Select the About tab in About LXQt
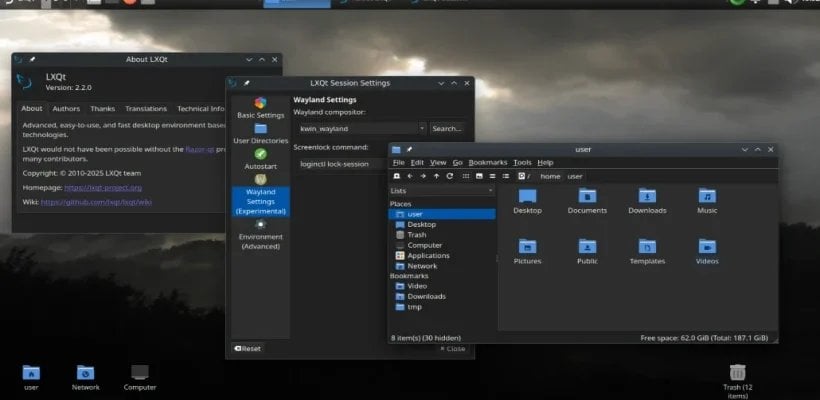Viewport: 820px width, 400px height. 31,109
